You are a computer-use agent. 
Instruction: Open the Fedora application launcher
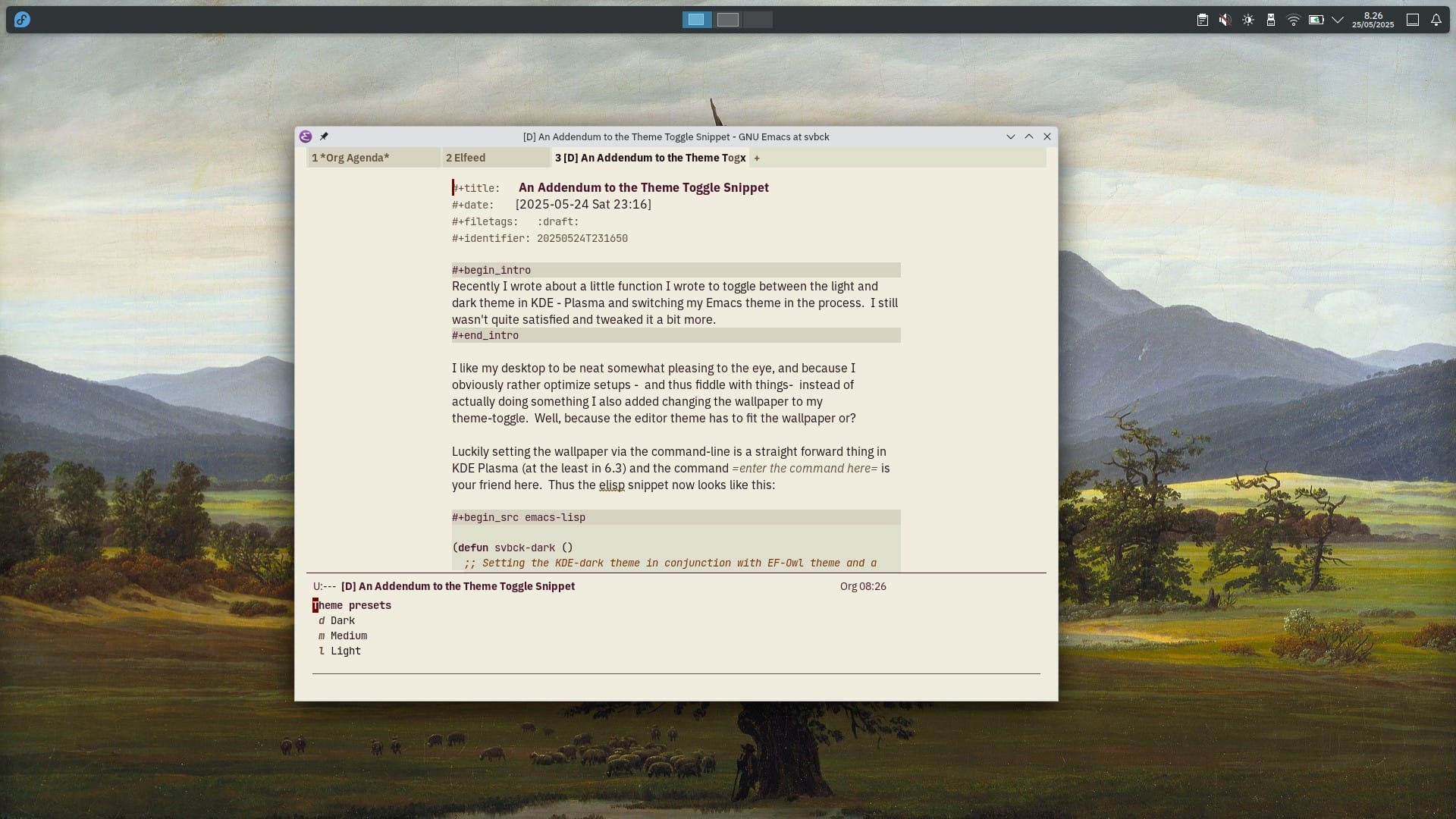pos(22,20)
